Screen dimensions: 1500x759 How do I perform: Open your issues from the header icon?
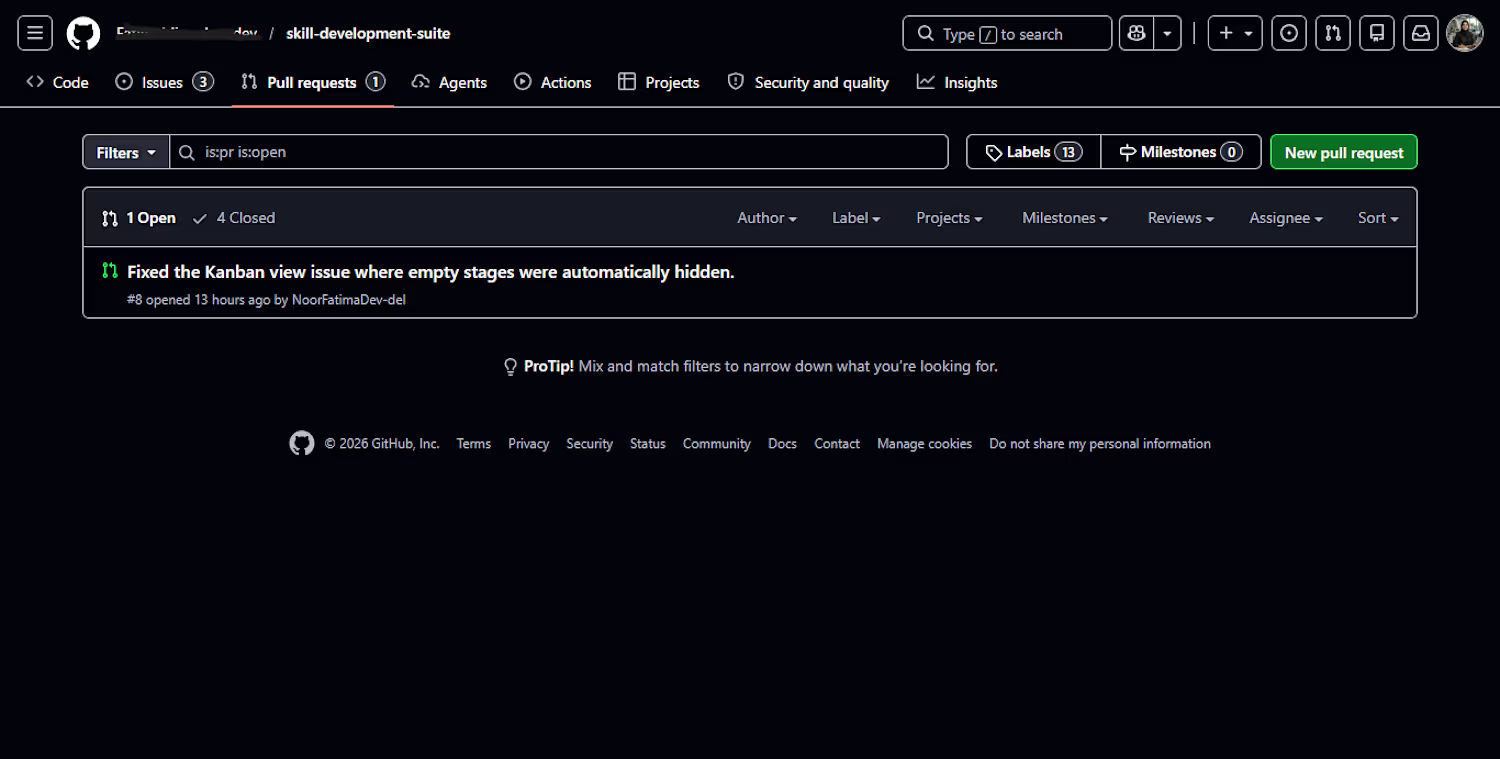[1289, 33]
